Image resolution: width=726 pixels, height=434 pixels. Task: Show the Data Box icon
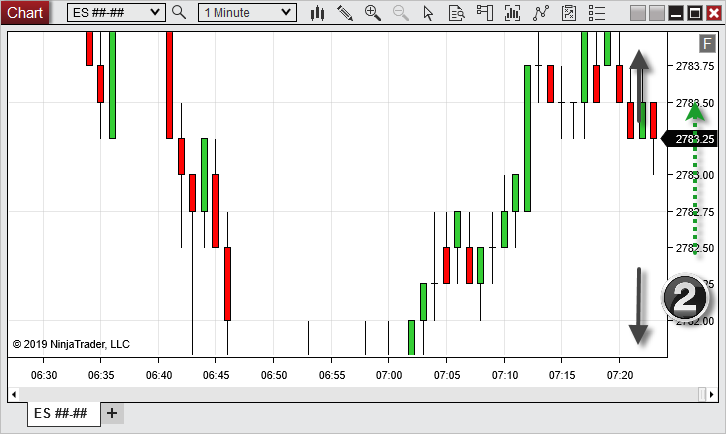(x=457, y=13)
